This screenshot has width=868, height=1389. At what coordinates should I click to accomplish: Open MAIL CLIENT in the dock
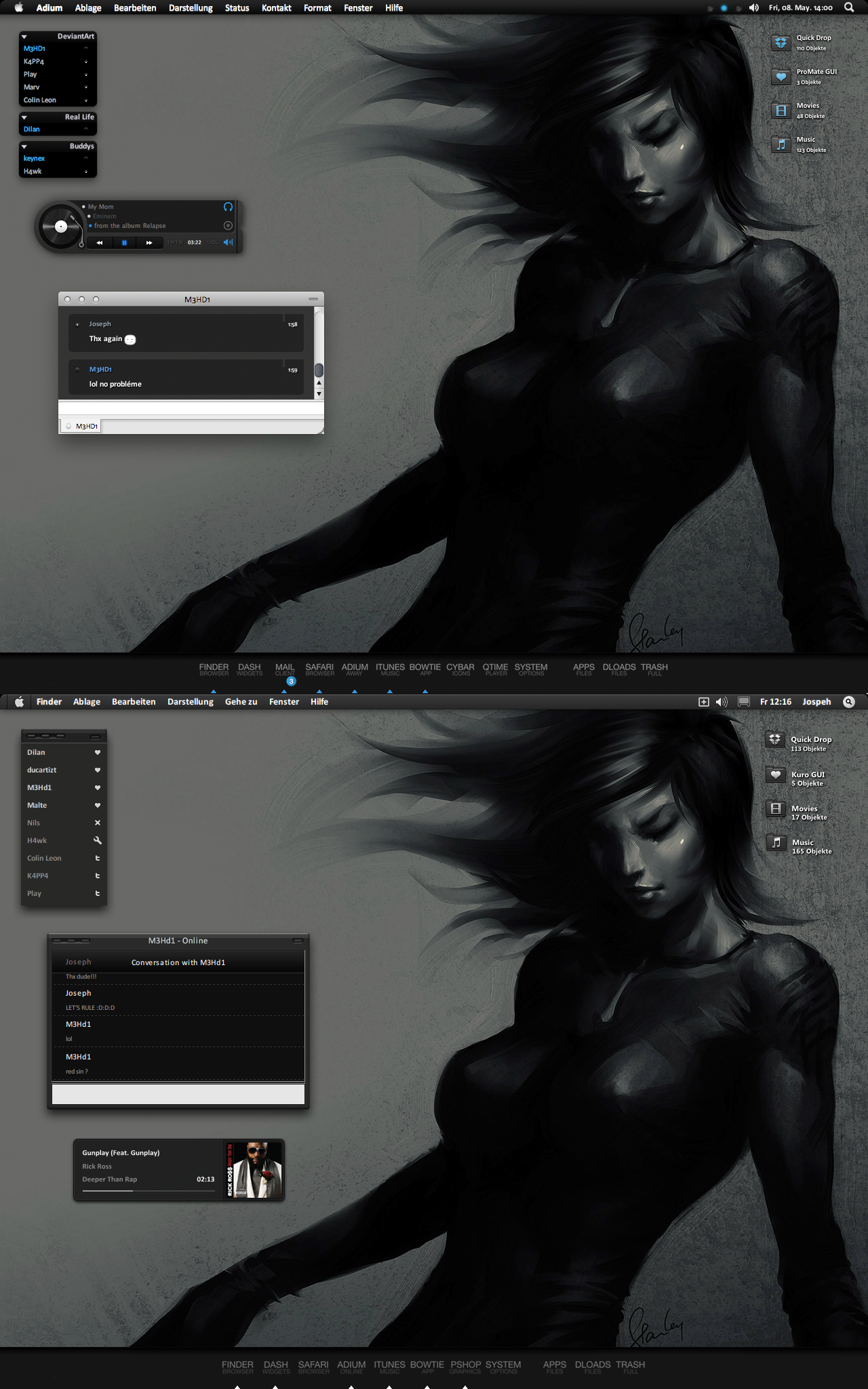tap(285, 669)
